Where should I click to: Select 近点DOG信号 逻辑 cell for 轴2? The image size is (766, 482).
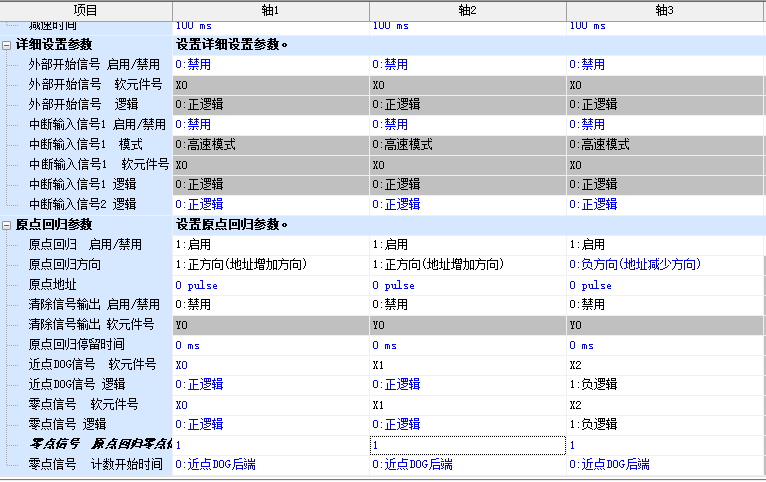(468, 385)
